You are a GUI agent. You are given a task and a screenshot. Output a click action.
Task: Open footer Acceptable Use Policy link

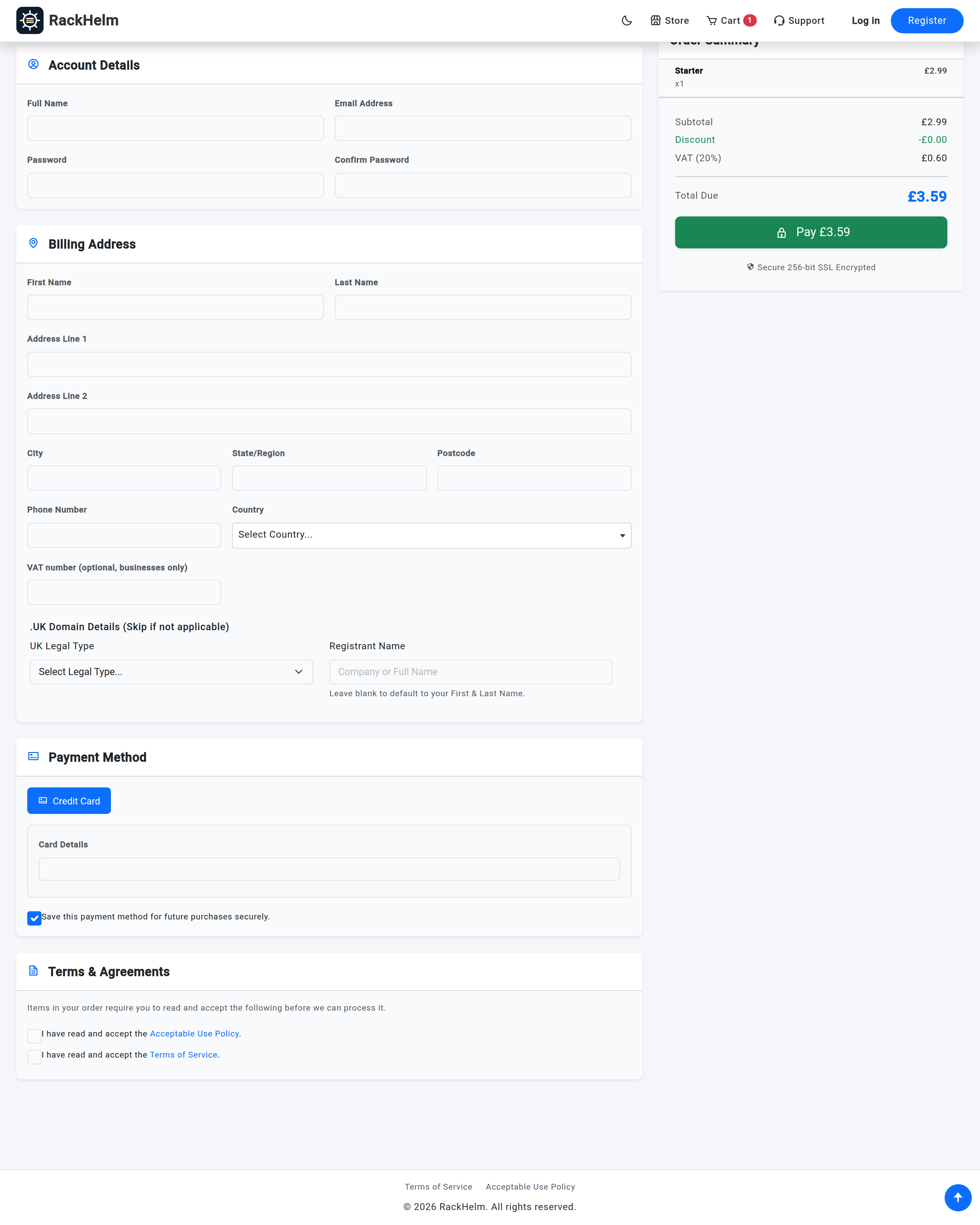click(530, 1186)
